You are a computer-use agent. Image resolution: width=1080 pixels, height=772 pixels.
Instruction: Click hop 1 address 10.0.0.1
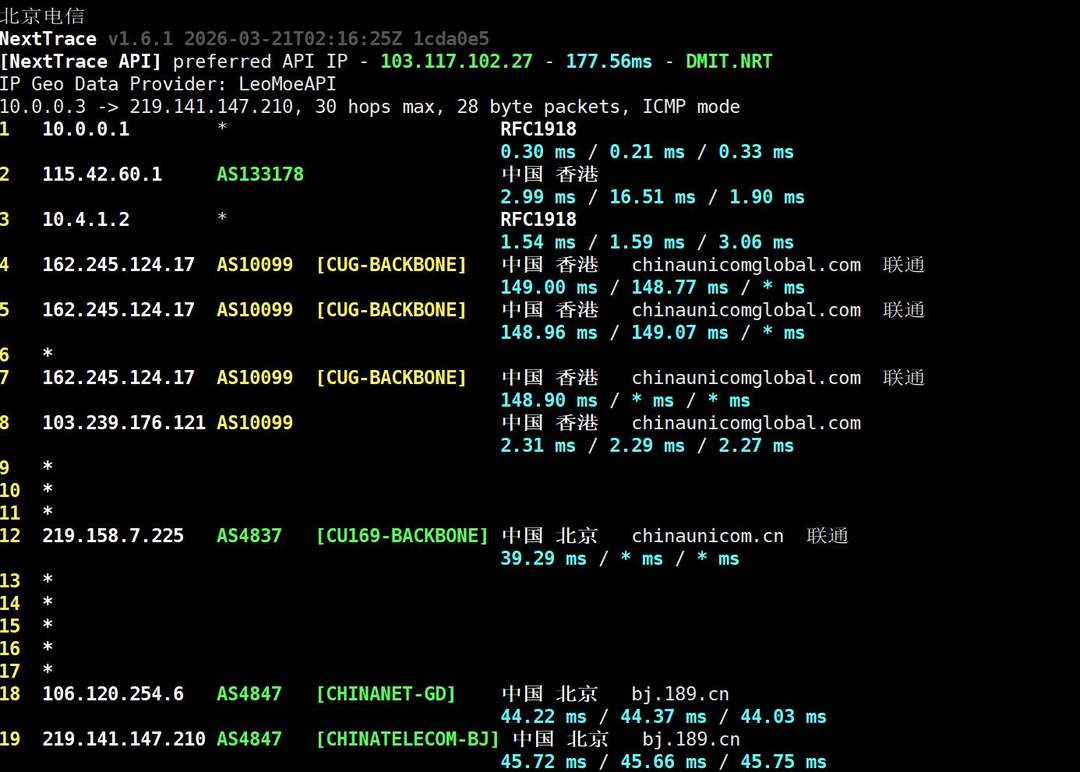(x=85, y=129)
